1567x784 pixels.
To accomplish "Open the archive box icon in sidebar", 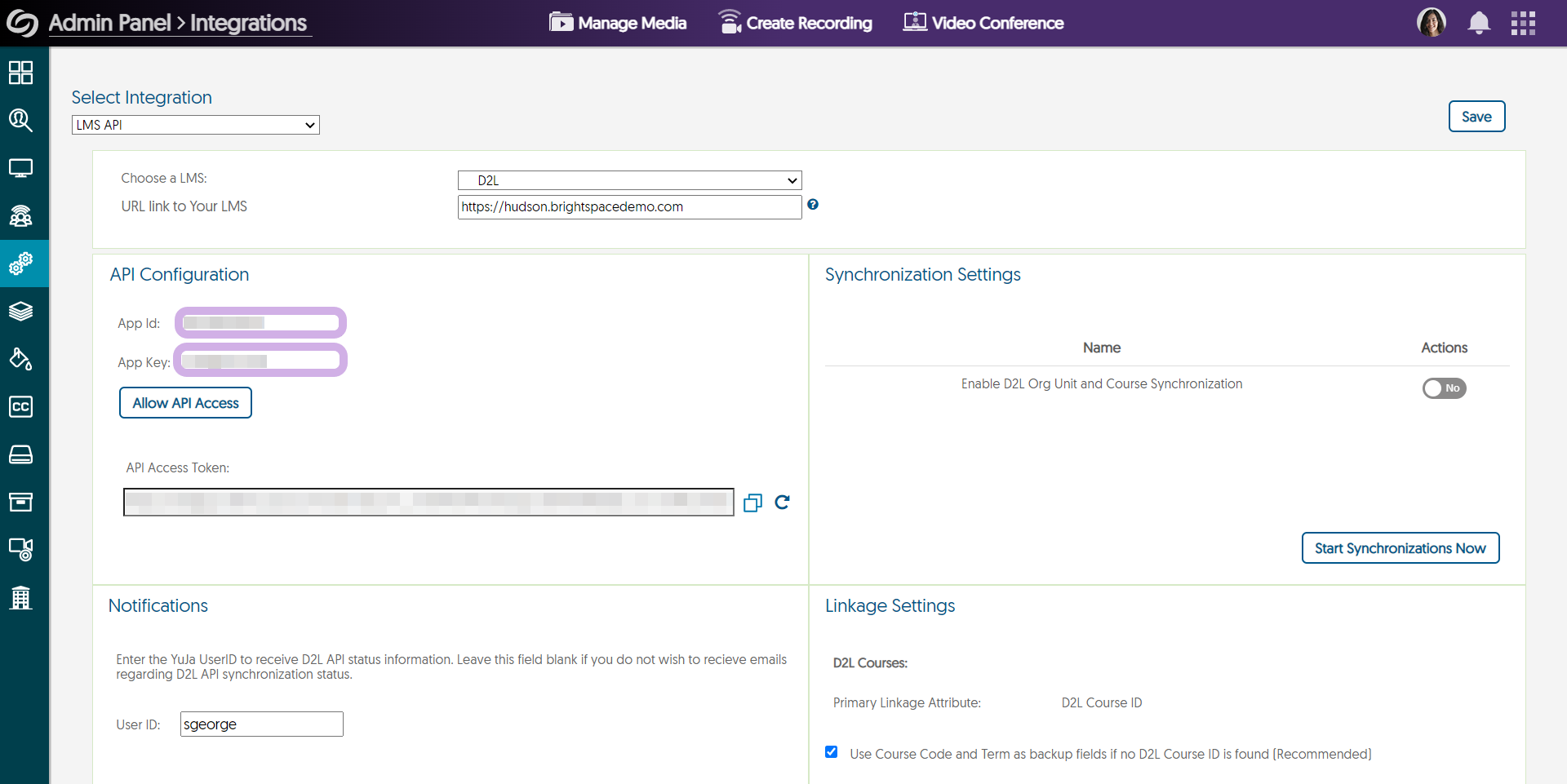I will 20,502.
